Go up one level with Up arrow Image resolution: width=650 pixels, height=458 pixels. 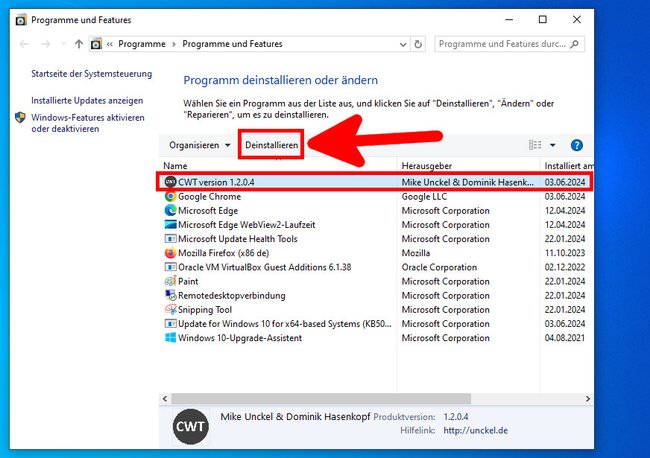click(x=79, y=44)
